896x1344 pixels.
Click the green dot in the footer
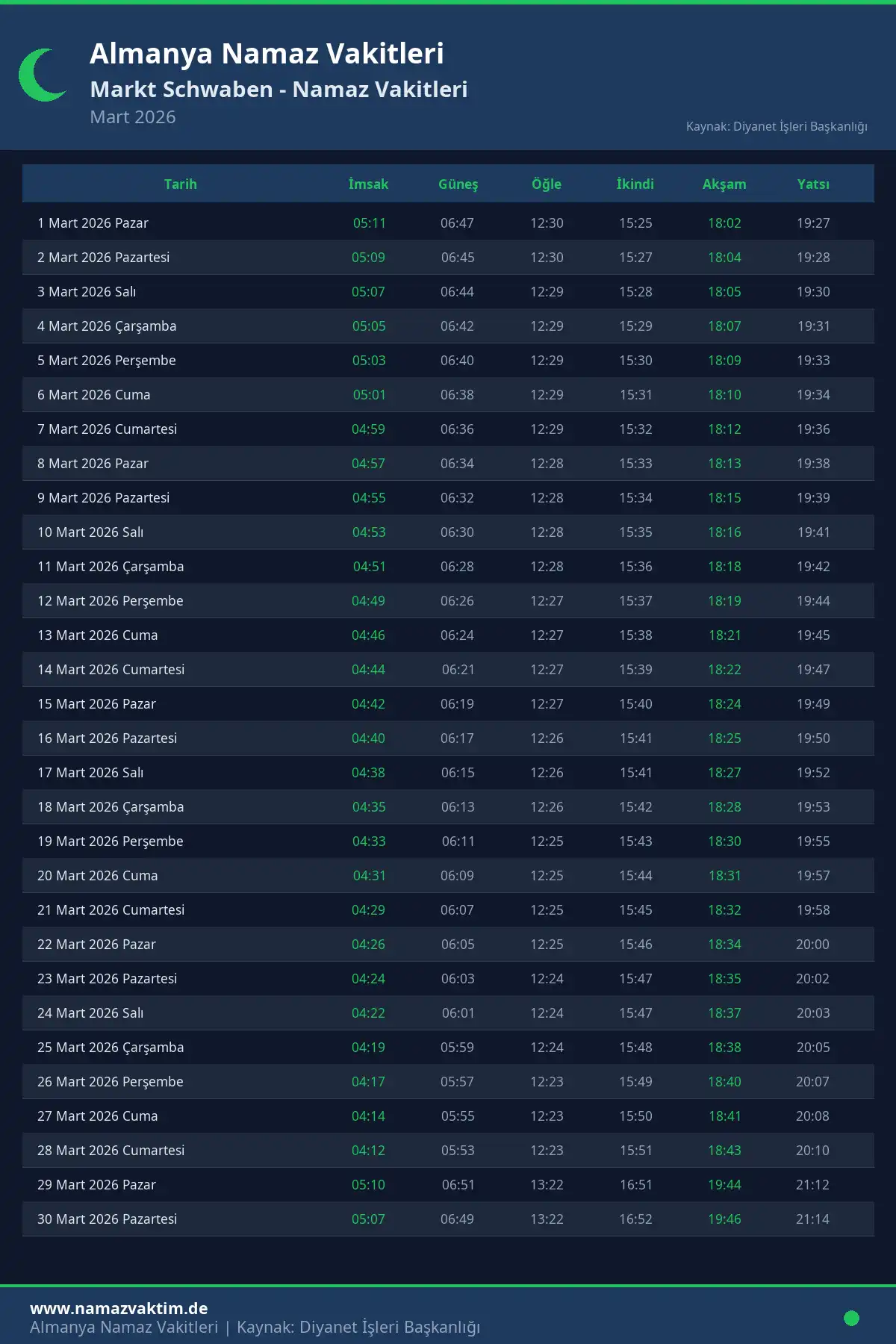tap(851, 1318)
